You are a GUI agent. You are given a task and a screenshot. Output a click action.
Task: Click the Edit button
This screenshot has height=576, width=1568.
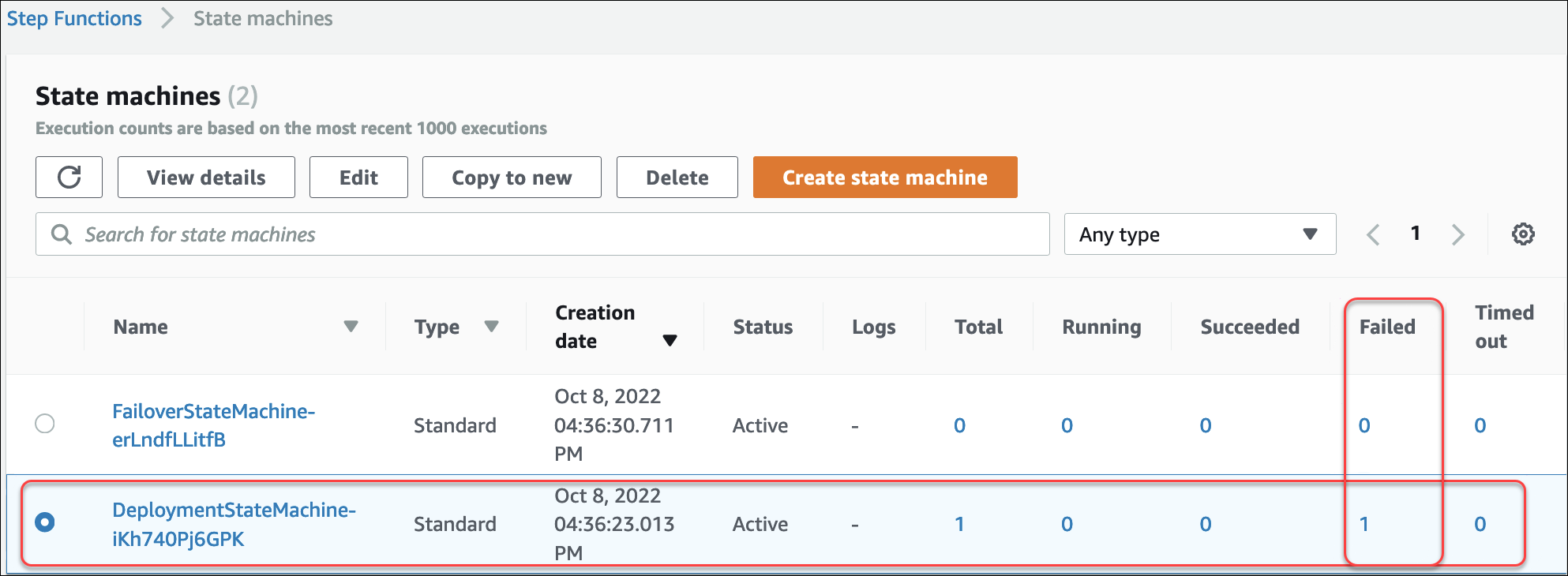coord(358,177)
